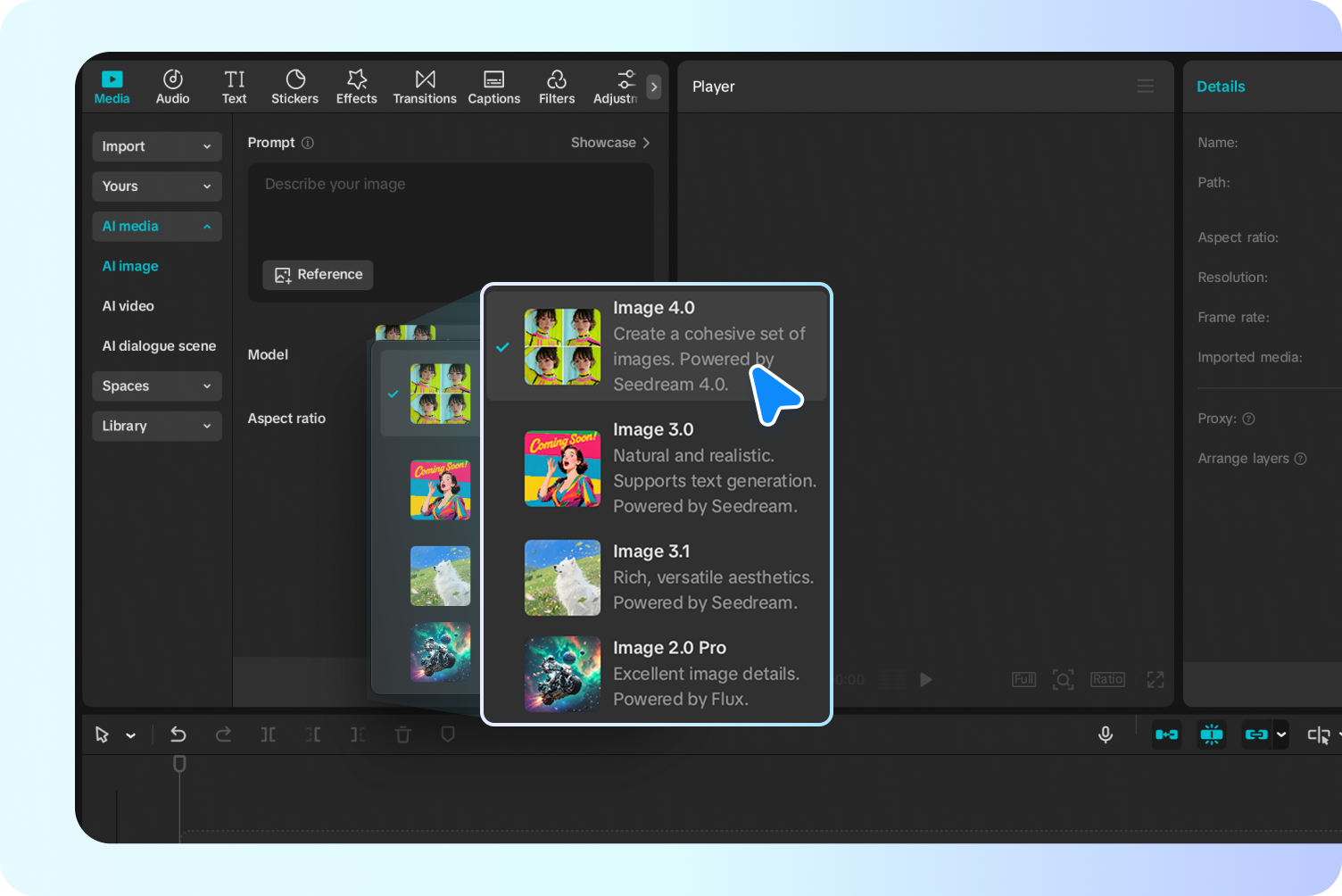Switch to the Captions tab
The height and width of the screenshot is (896, 1342).
tap(493, 87)
